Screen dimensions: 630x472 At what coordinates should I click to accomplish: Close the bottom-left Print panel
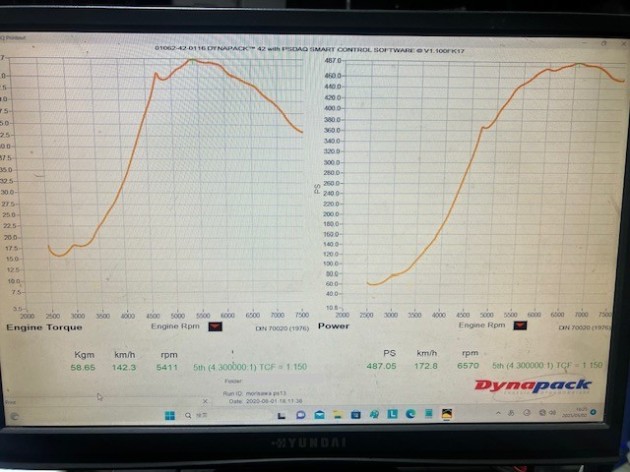pos(205,401)
